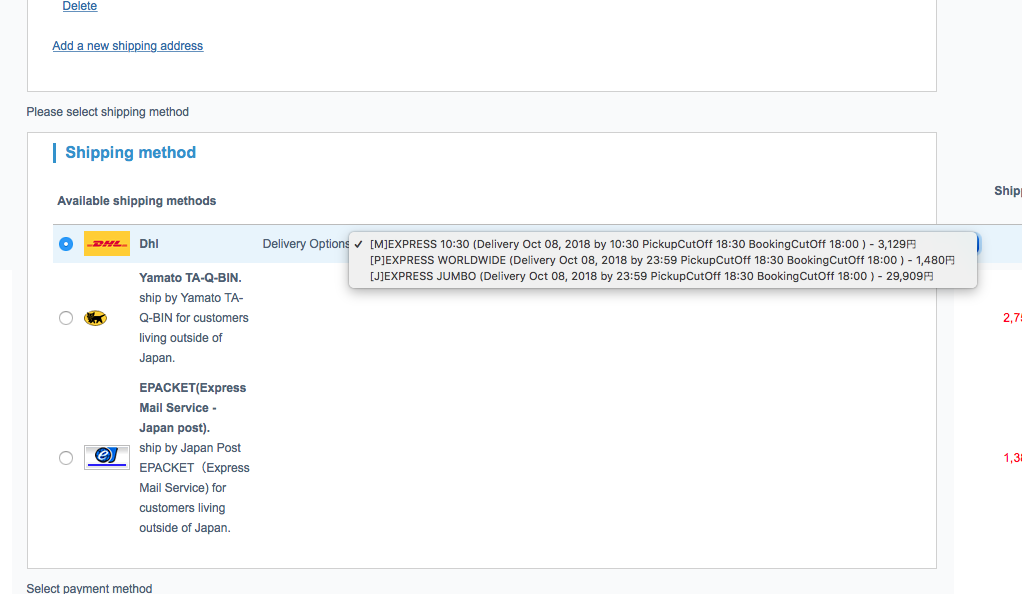Click the Dhl carrier name label
Viewport: 1022px width, 594px height.
pyautogui.click(x=149, y=244)
